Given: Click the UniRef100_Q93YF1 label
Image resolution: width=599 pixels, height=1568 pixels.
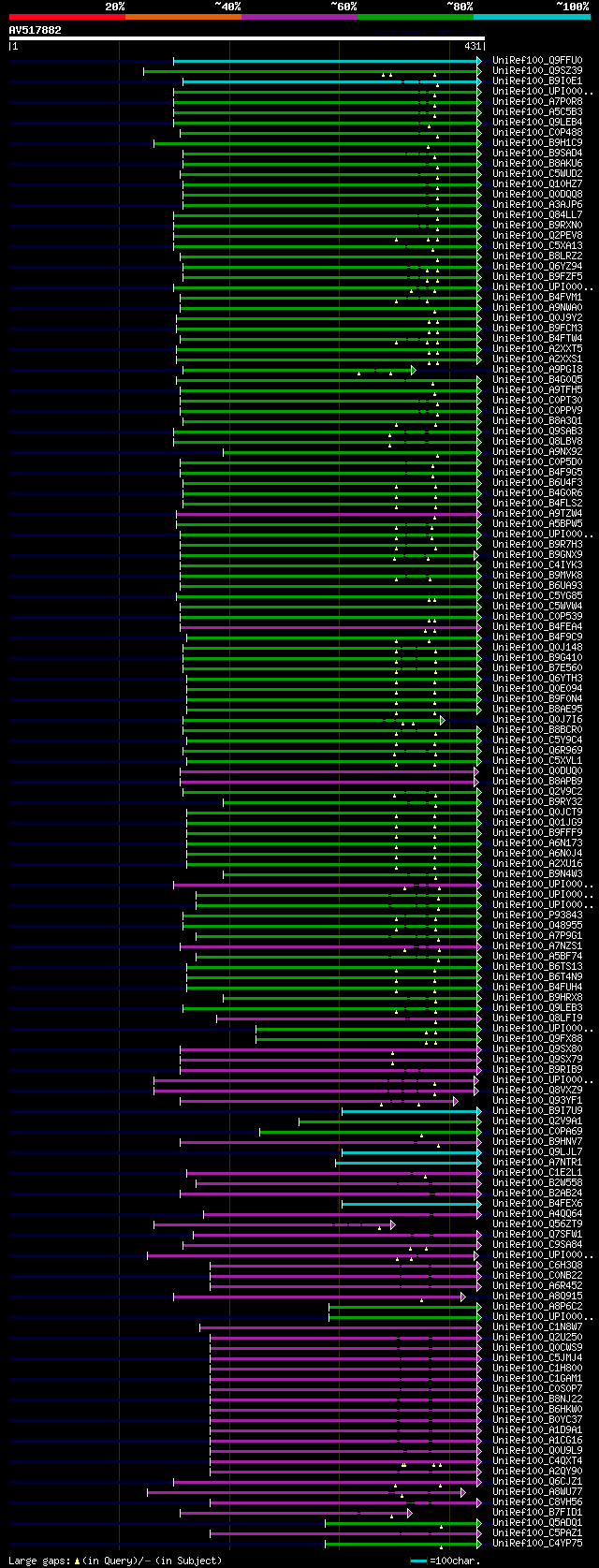Looking at the screenshot, I should coord(537,1101).
